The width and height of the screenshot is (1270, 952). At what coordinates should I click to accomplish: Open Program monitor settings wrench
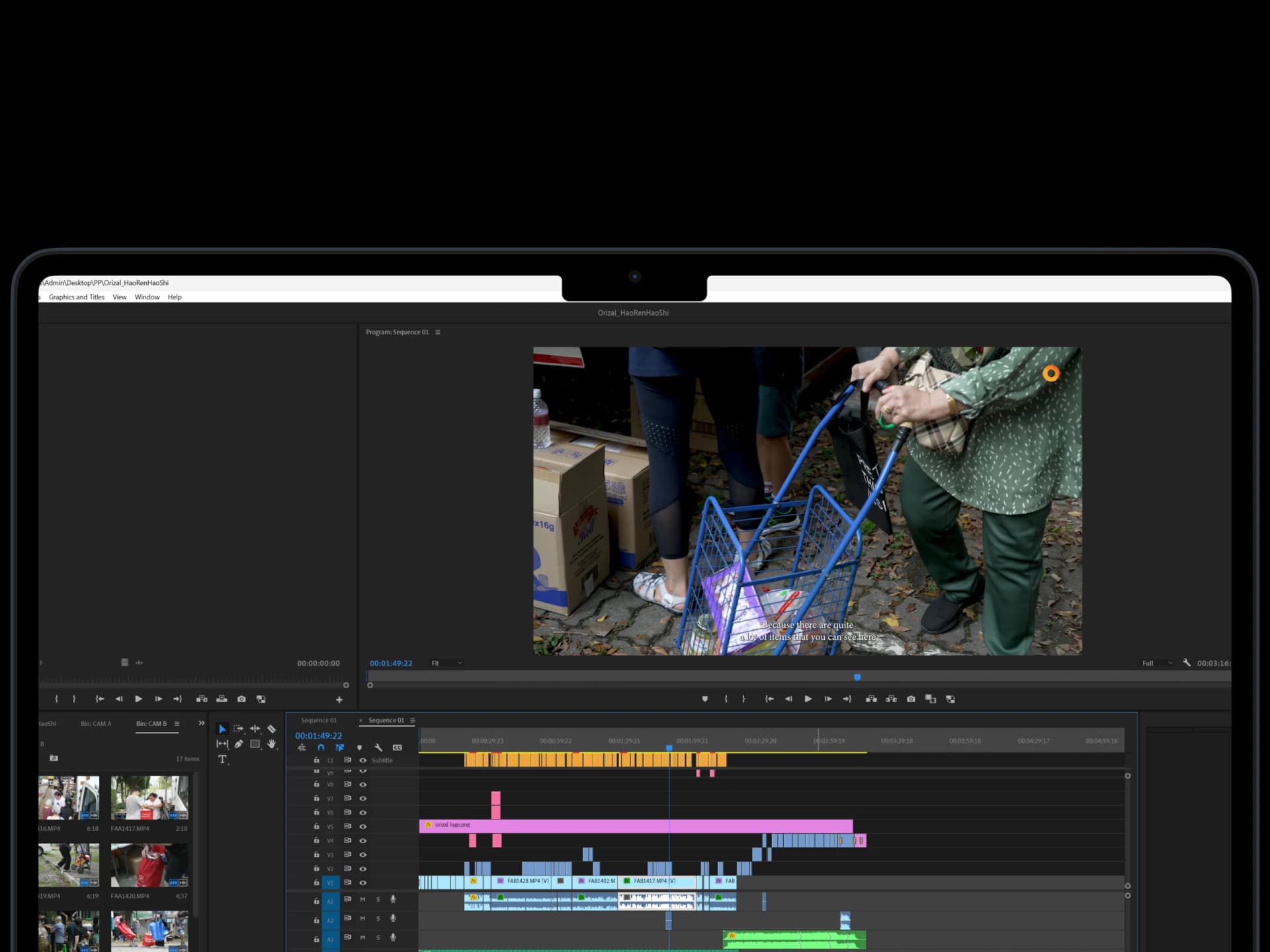(x=1187, y=662)
